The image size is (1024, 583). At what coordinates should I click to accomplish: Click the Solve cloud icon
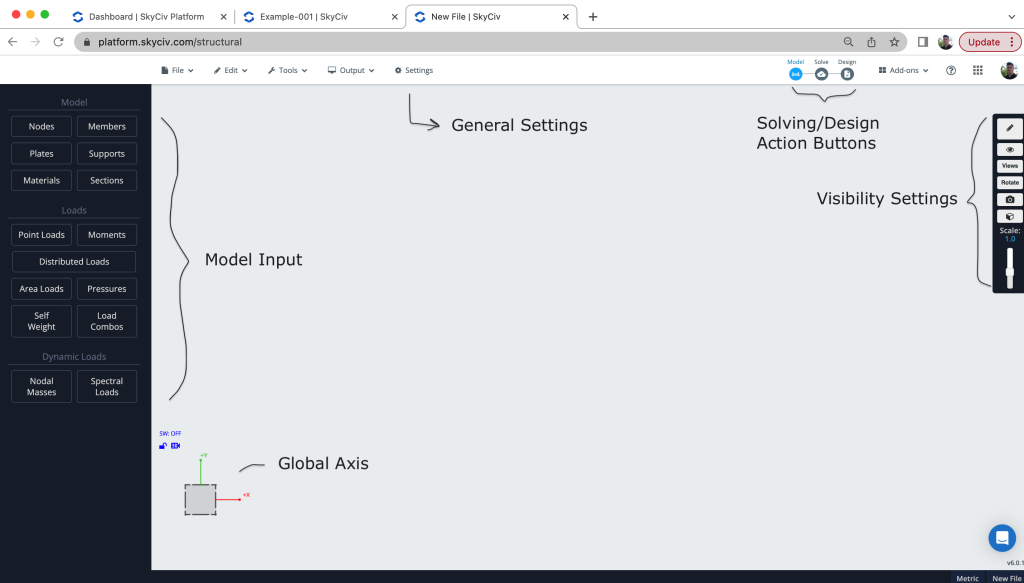click(821, 74)
